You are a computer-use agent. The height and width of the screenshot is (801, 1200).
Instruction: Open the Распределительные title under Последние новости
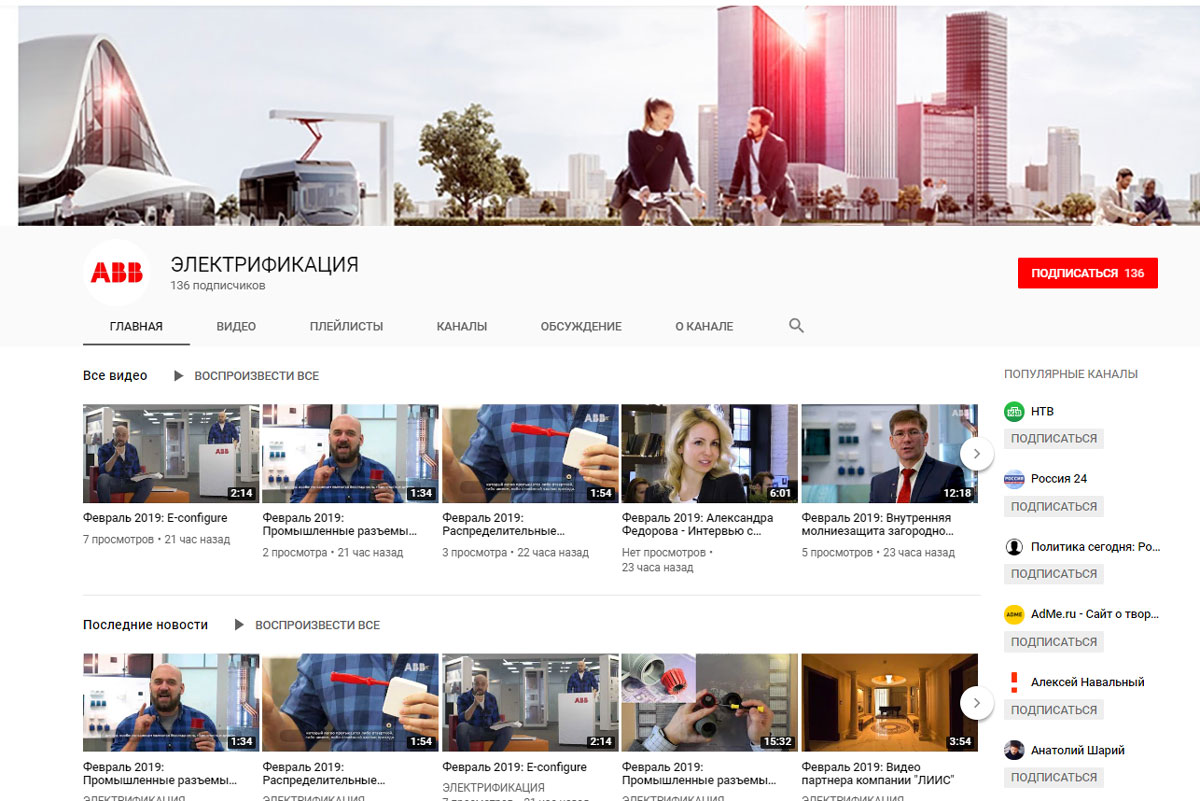(x=324, y=774)
